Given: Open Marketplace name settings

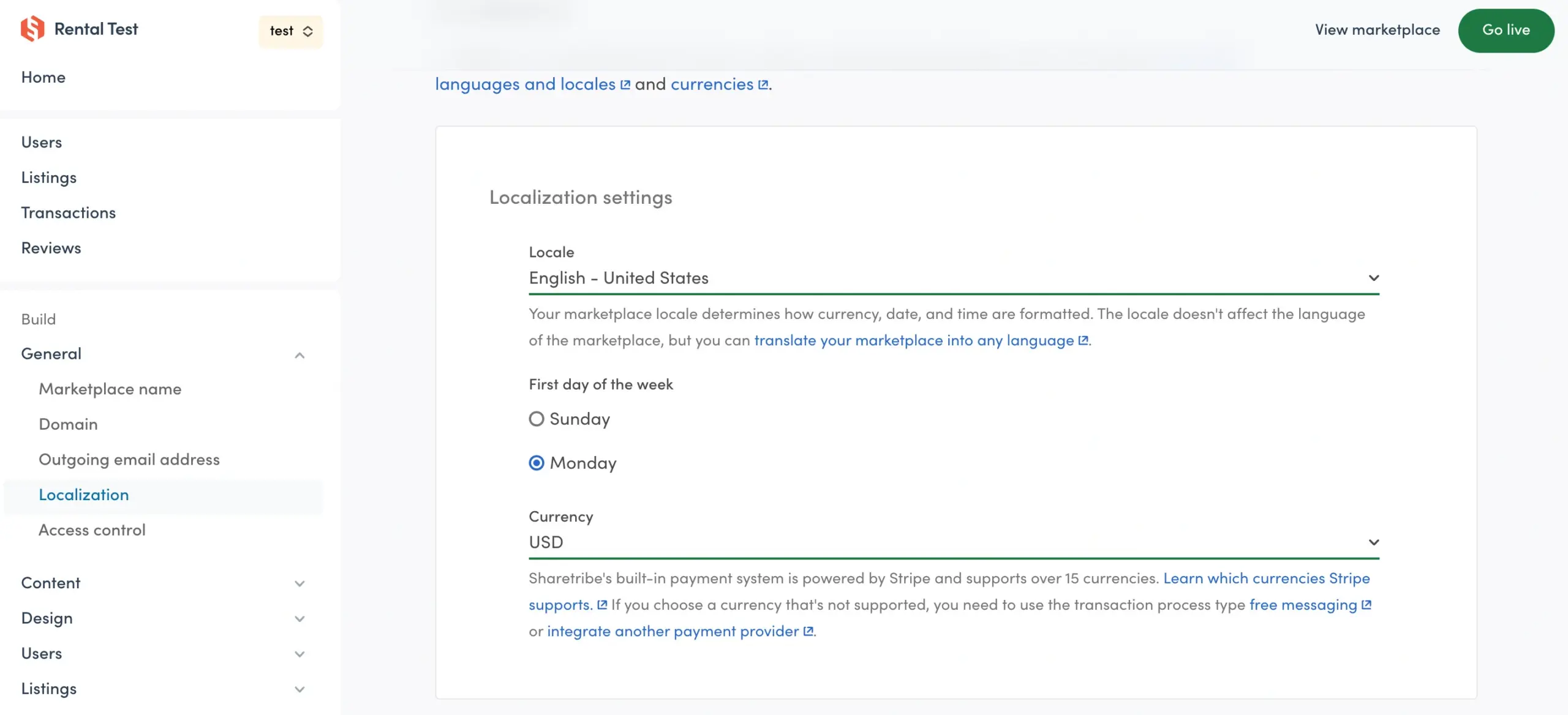Looking at the screenshot, I should [x=110, y=389].
